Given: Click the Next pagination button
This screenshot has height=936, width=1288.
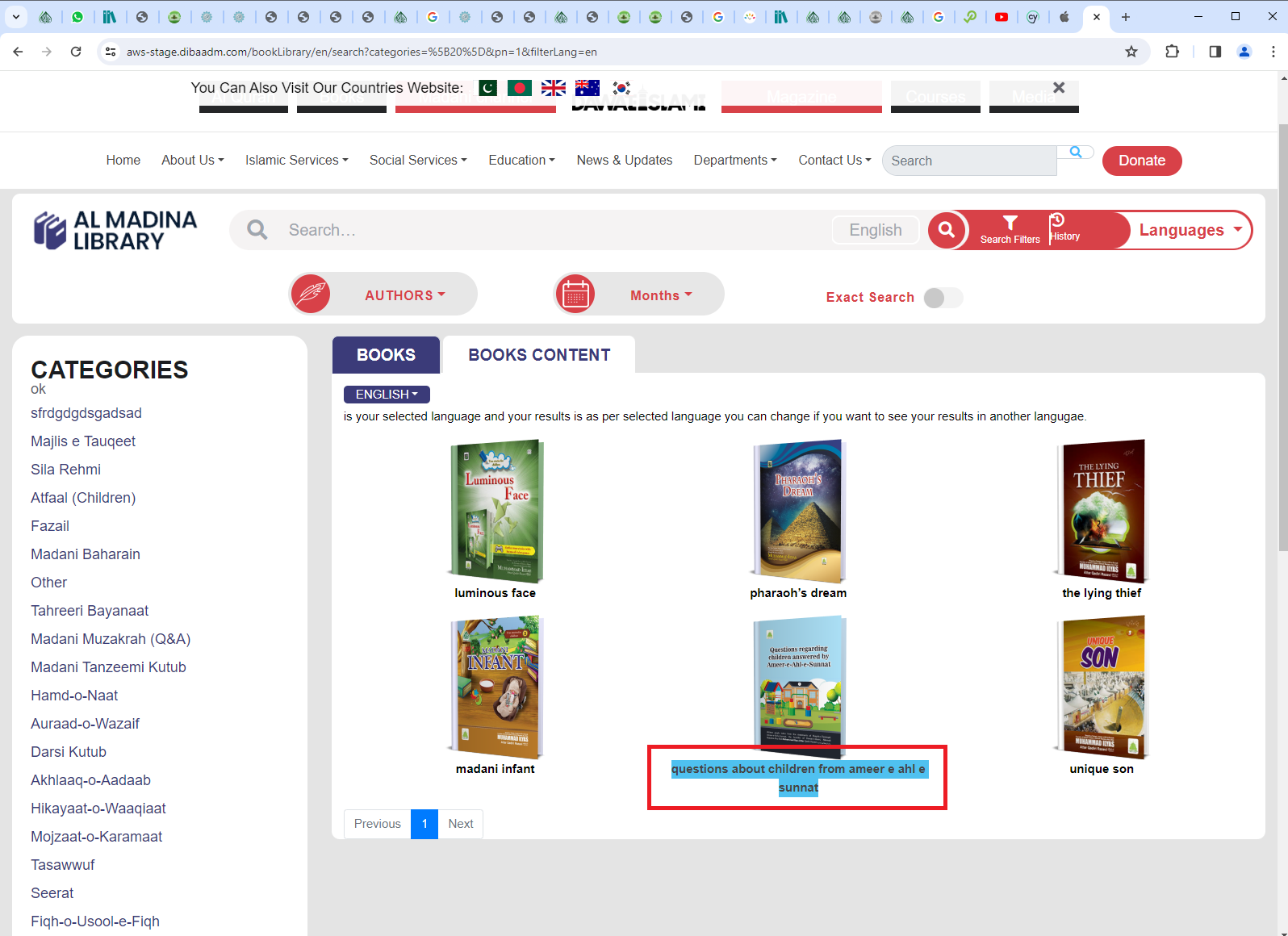Looking at the screenshot, I should click(x=460, y=824).
